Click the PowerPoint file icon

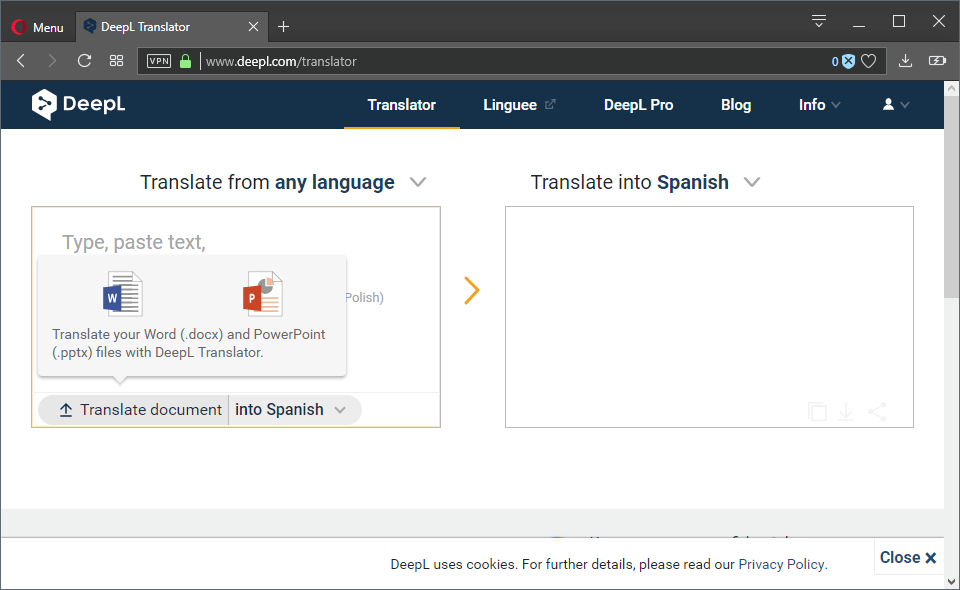click(263, 294)
